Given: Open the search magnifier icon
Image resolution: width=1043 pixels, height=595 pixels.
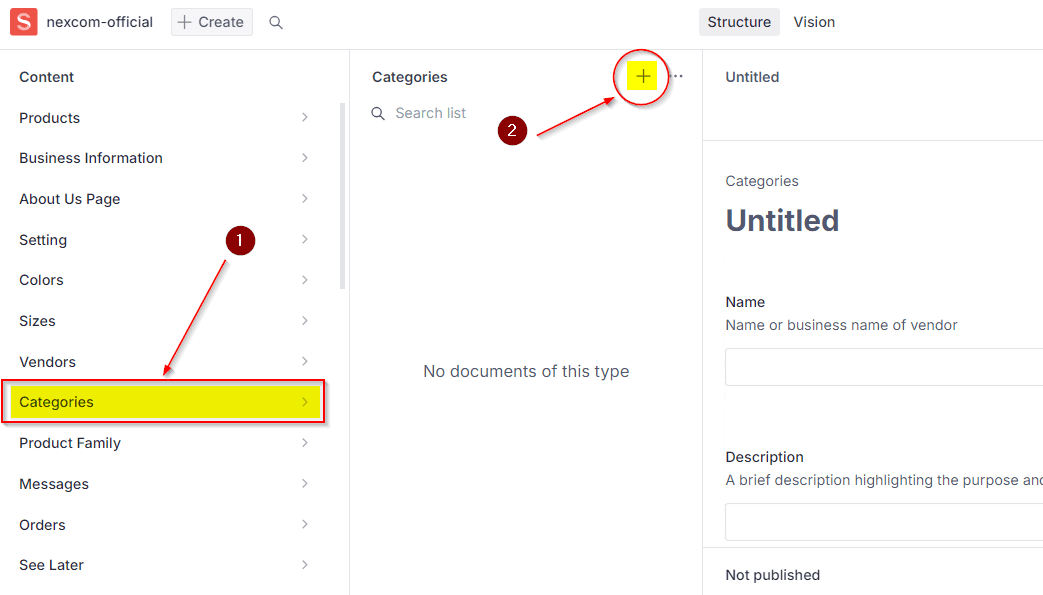Looking at the screenshot, I should 276,22.
